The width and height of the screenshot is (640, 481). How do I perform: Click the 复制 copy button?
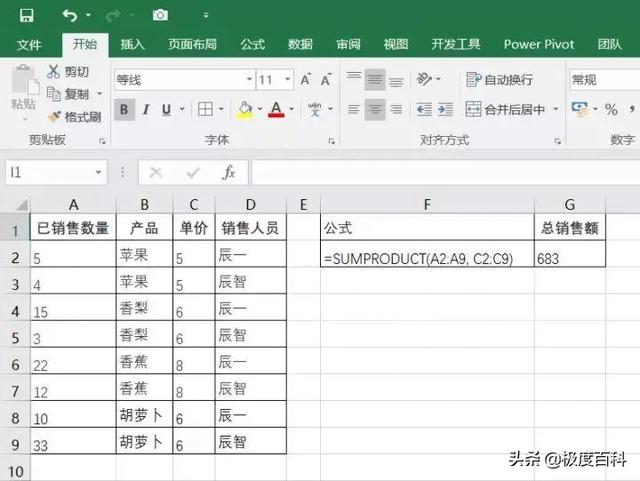(x=68, y=94)
